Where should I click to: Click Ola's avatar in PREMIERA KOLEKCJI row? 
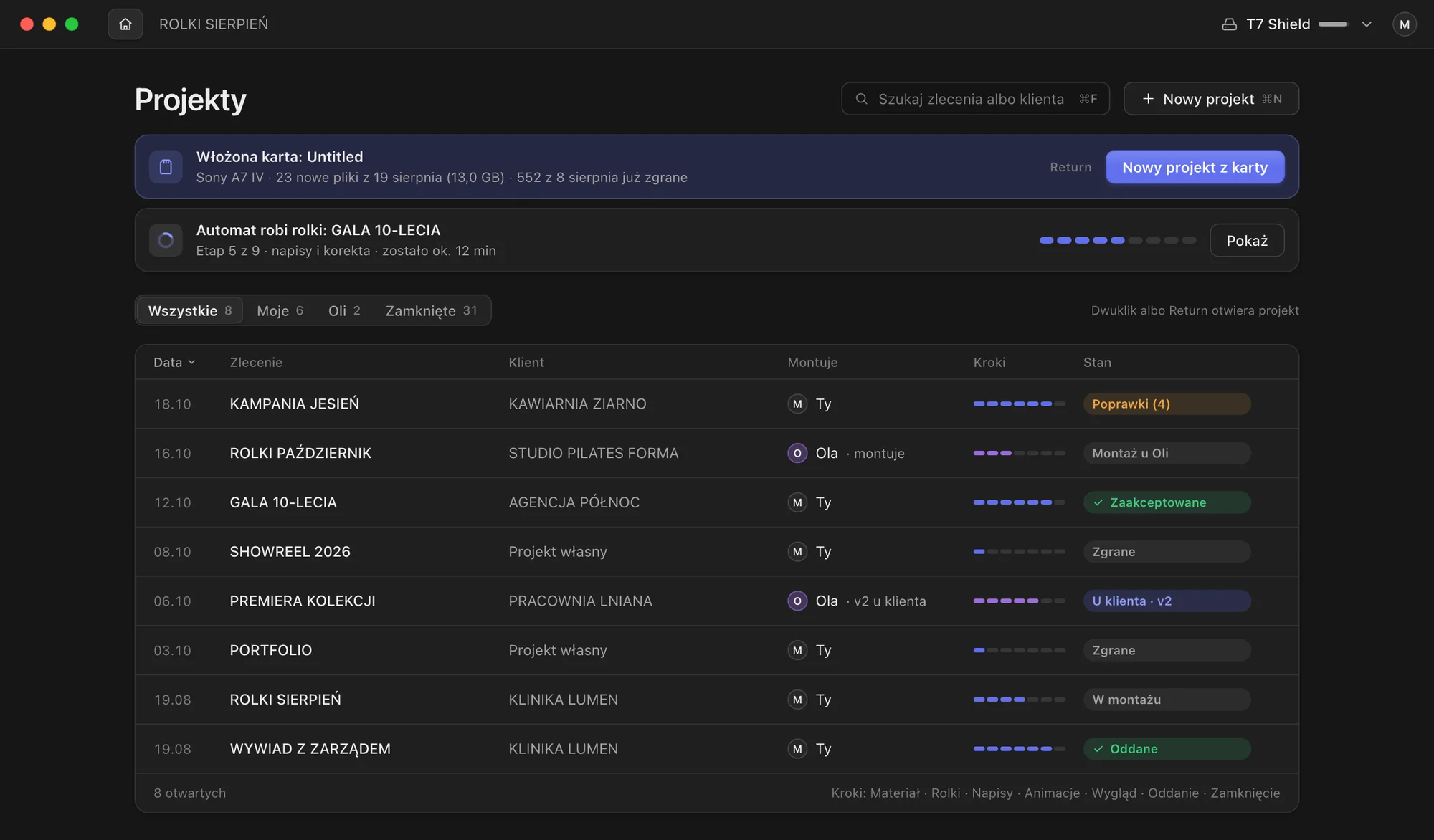(797, 601)
